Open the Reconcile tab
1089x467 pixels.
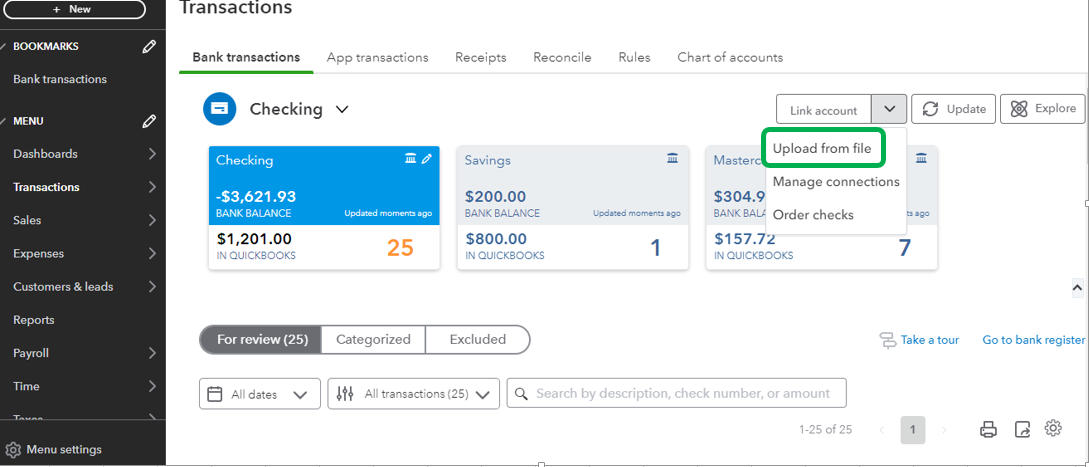(x=562, y=57)
